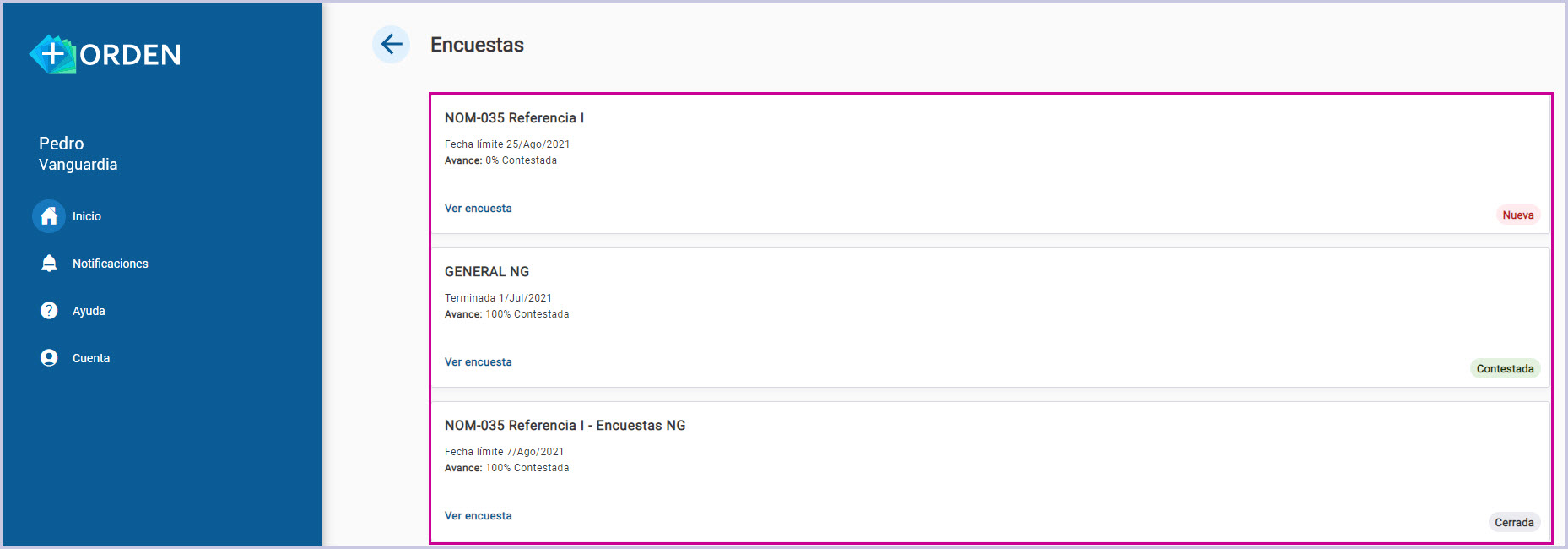
Task: Open Ver encuesta for NOM-035 Referencia I
Action: (x=478, y=209)
